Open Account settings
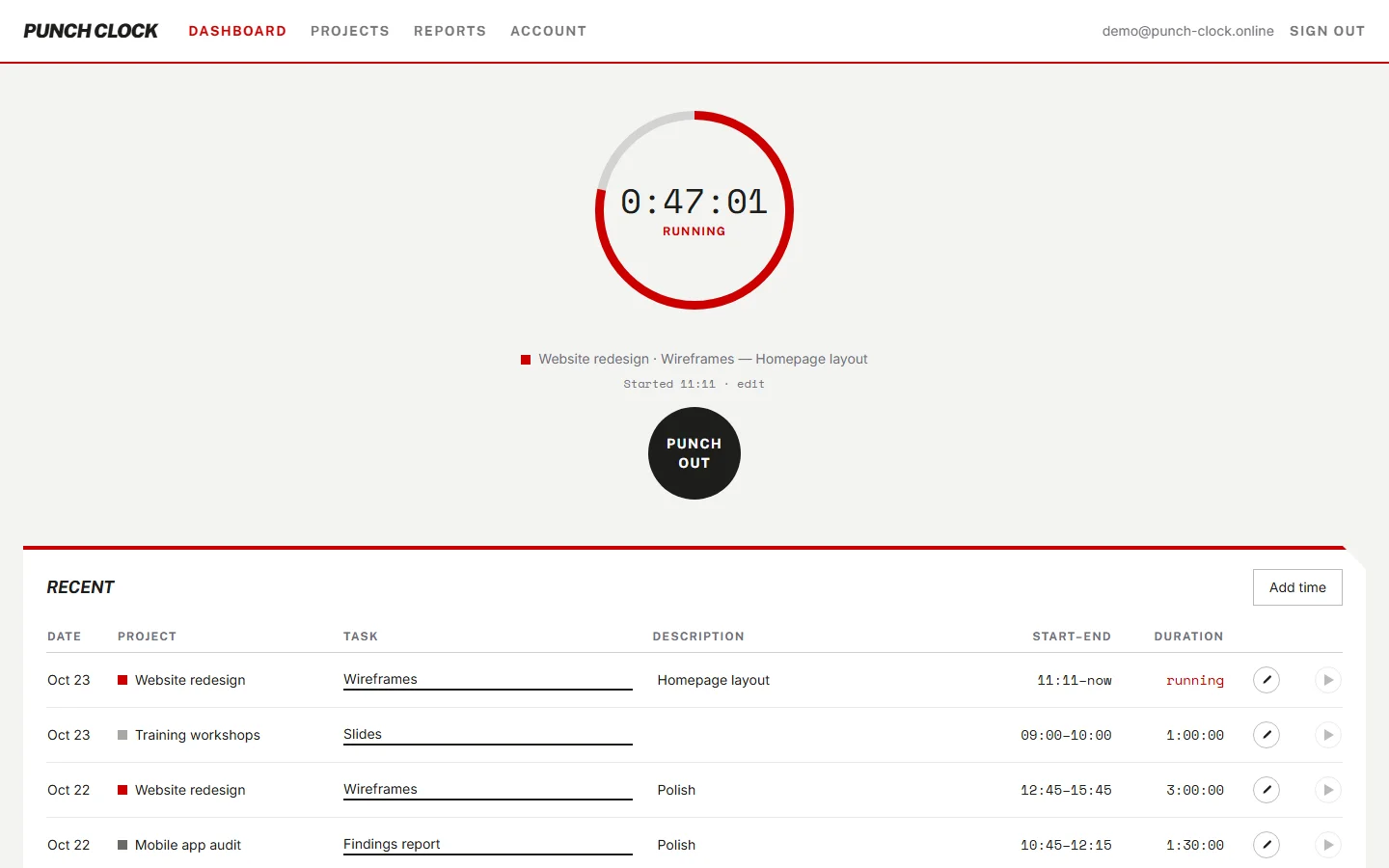Image resolution: width=1389 pixels, height=868 pixels. (548, 31)
